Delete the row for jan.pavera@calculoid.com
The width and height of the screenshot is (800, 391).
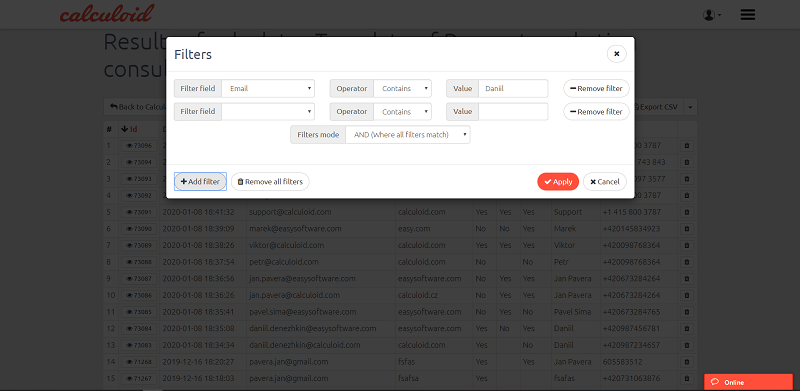pyautogui.click(x=687, y=296)
